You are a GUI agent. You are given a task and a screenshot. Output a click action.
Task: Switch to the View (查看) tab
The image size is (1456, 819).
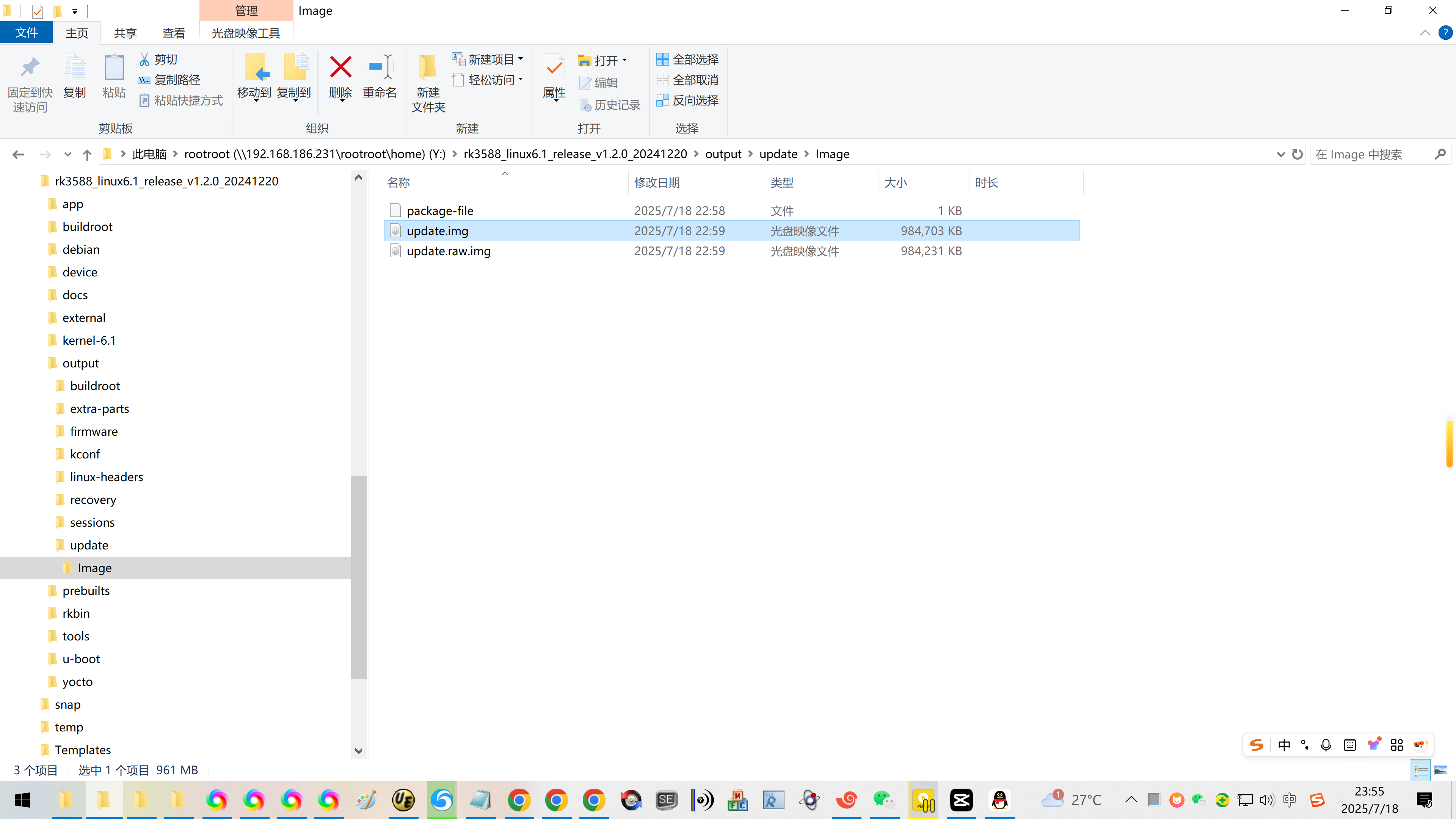[x=174, y=33]
